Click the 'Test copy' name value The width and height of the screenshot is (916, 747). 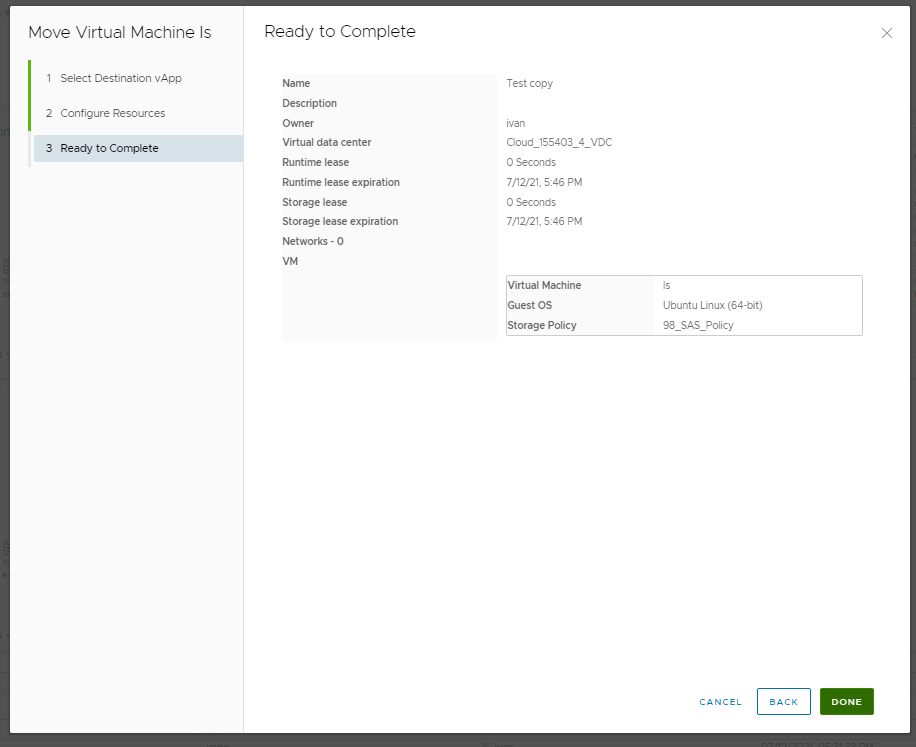click(x=529, y=84)
